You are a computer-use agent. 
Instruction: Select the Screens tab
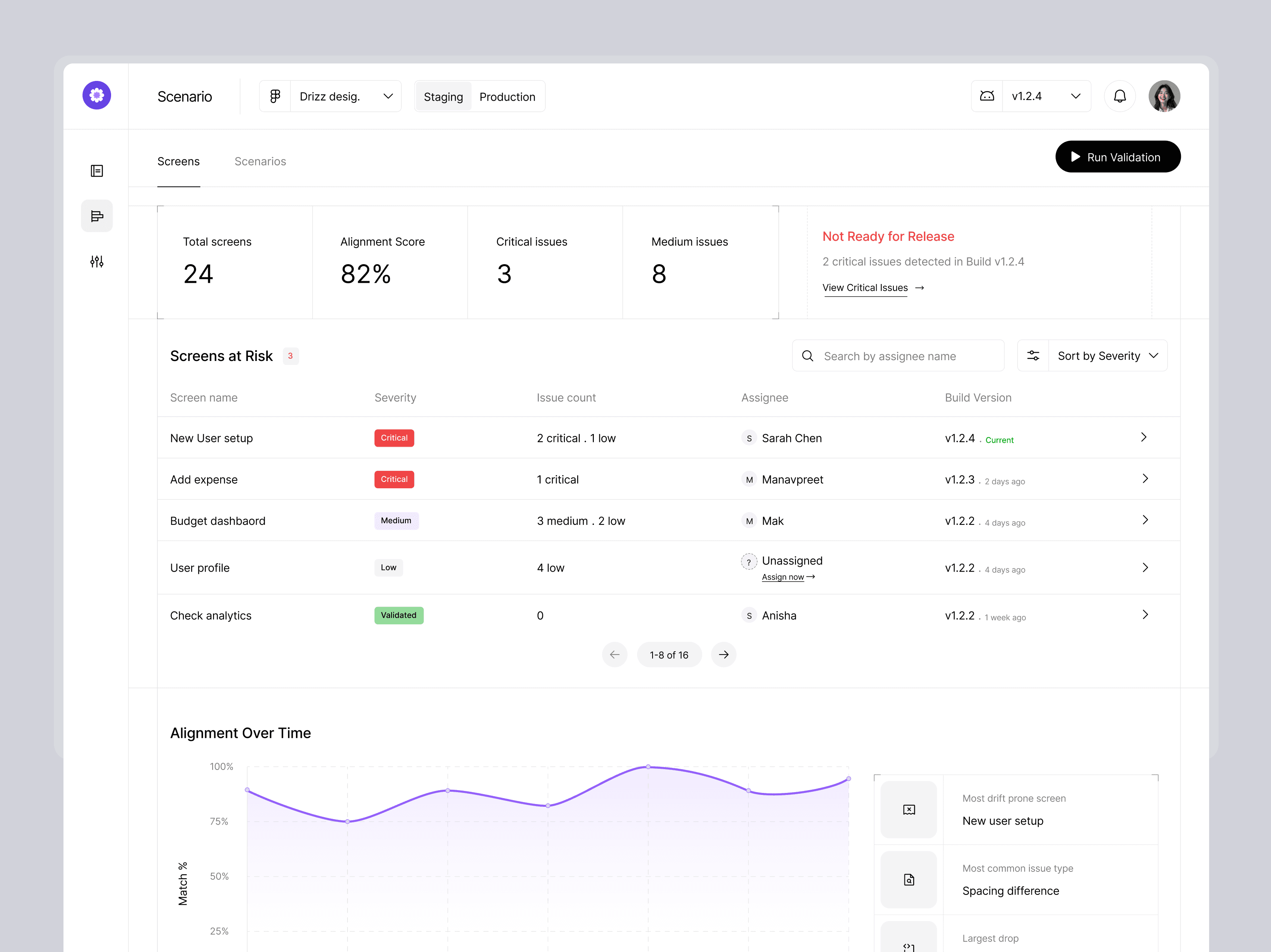[178, 161]
